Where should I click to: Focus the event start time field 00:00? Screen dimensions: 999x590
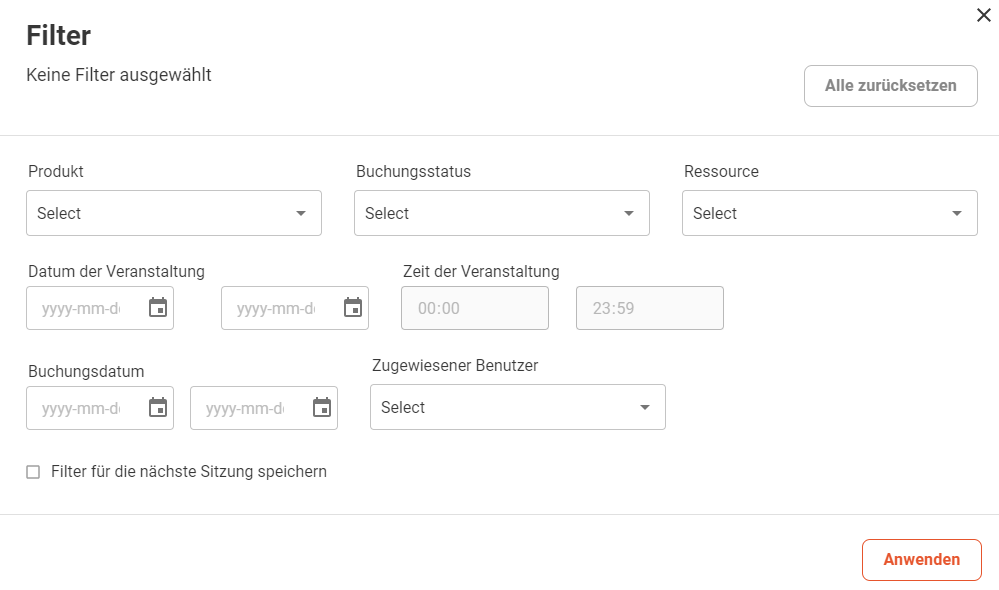tap(475, 308)
